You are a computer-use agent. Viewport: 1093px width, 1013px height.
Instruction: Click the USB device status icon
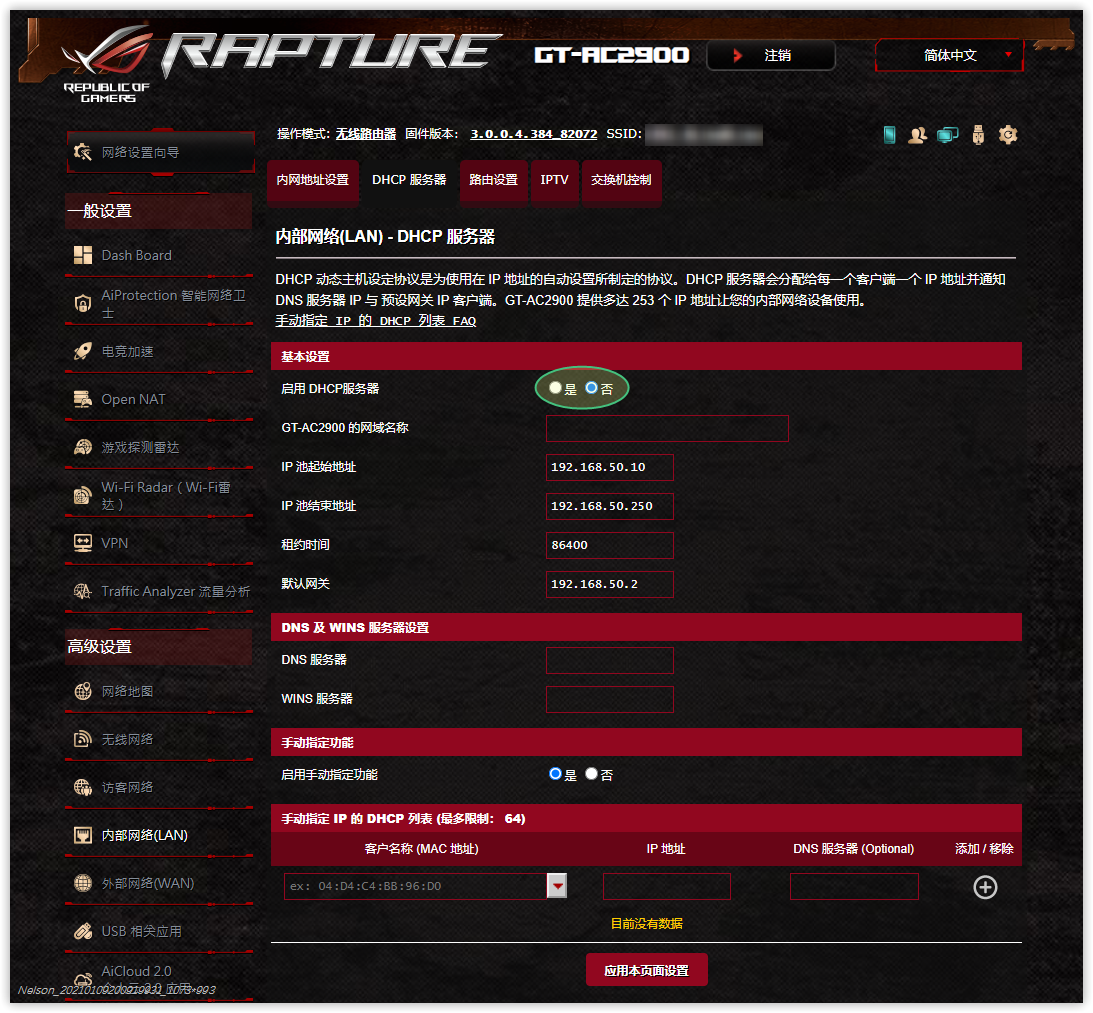point(978,135)
